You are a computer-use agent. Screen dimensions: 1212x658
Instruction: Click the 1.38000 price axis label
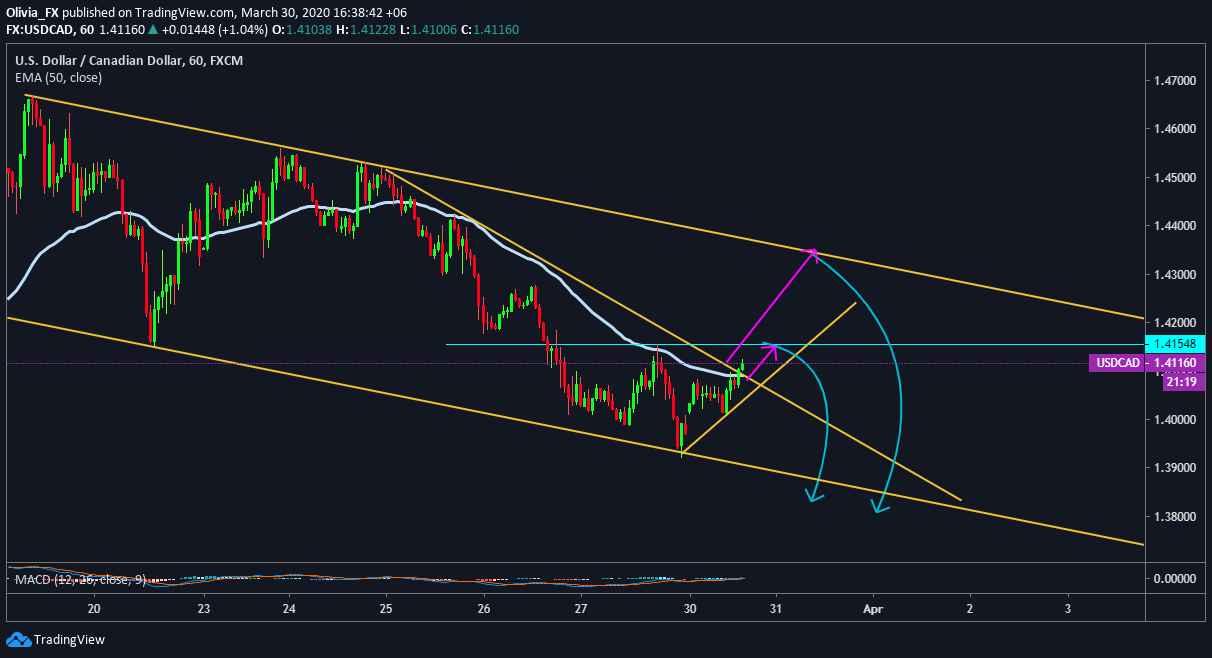click(x=1177, y=517)
